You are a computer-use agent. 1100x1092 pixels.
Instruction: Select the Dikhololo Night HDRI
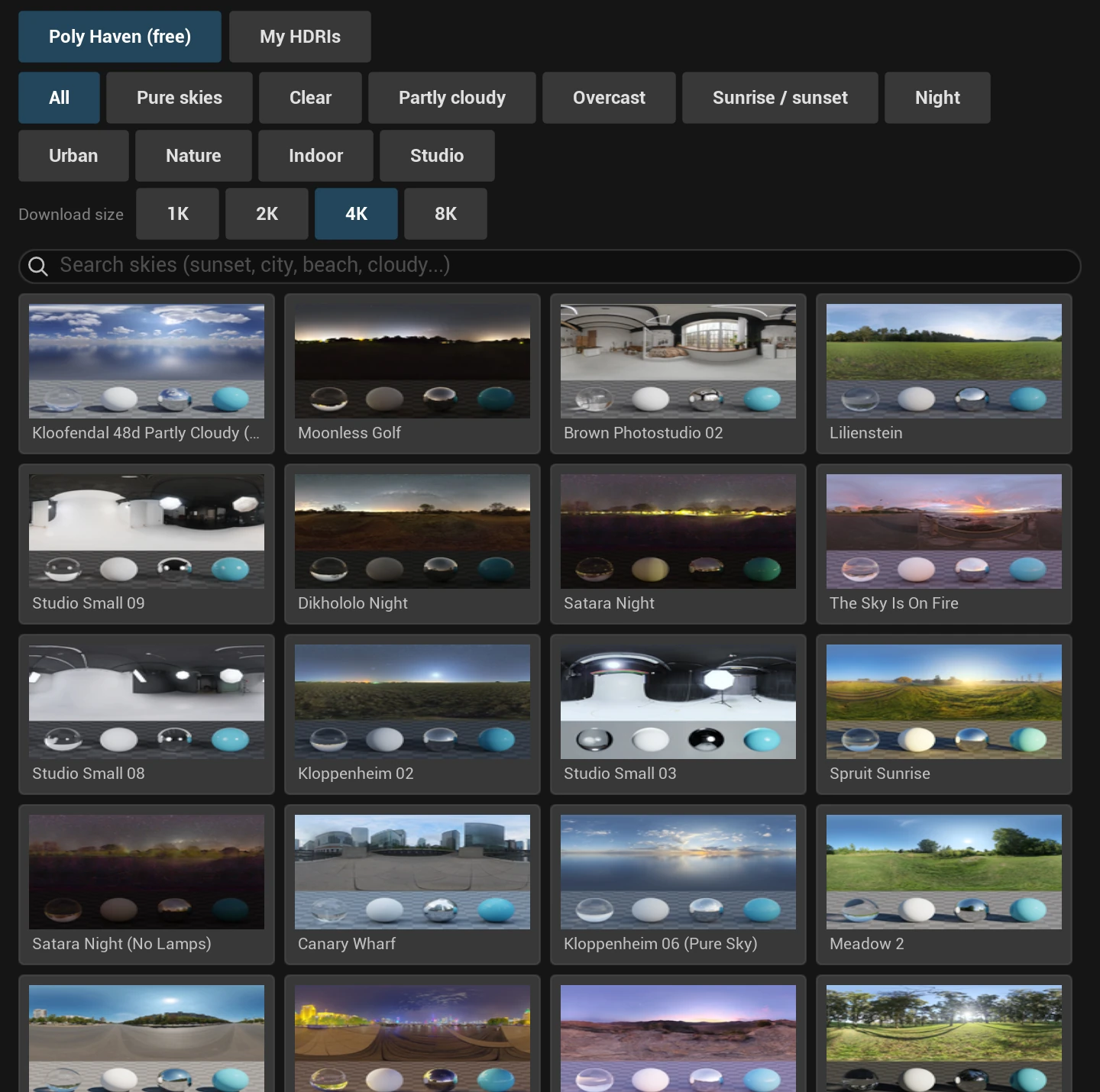coord(412,544)
